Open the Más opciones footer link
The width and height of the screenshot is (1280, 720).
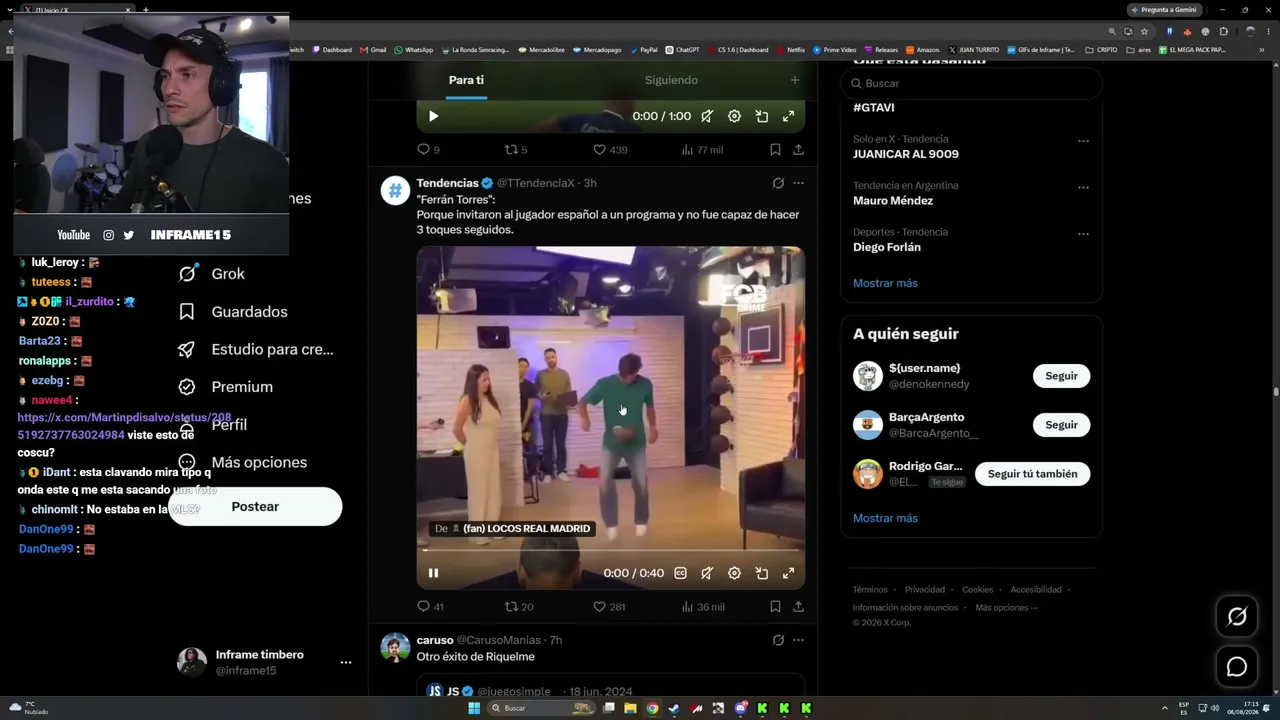click(x=1006, y=608)
